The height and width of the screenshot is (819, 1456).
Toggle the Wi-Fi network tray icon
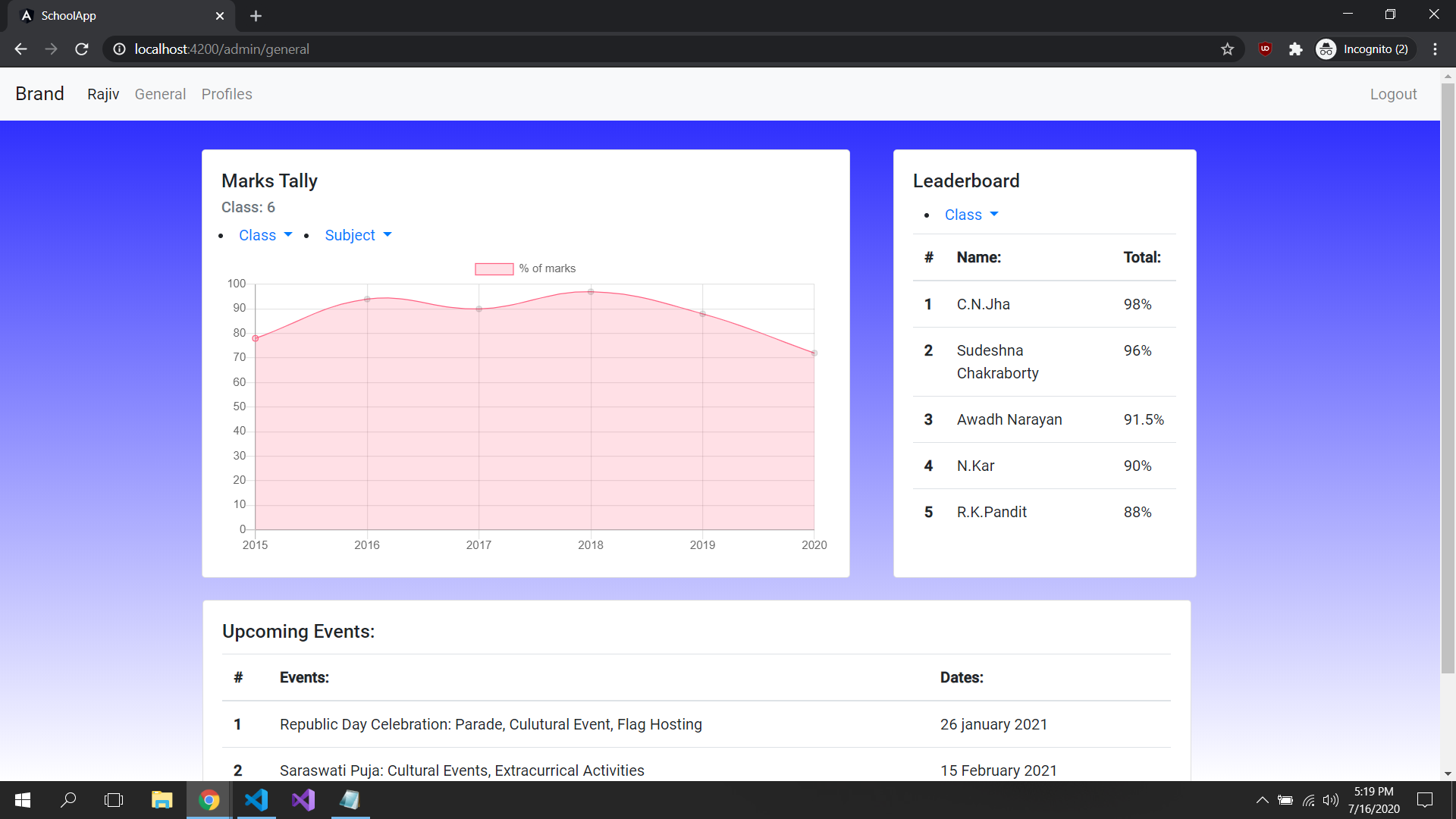coord(1309,799)
